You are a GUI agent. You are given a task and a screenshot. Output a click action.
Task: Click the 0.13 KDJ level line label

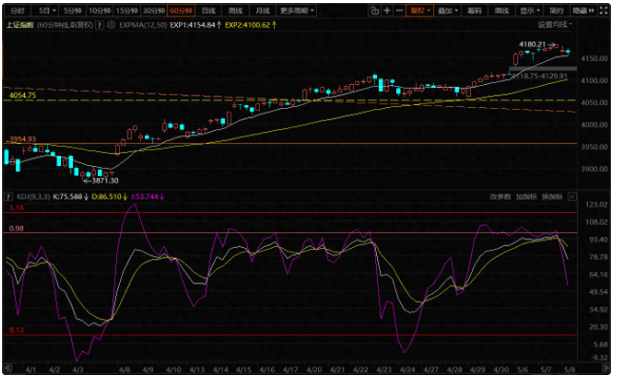16,330
